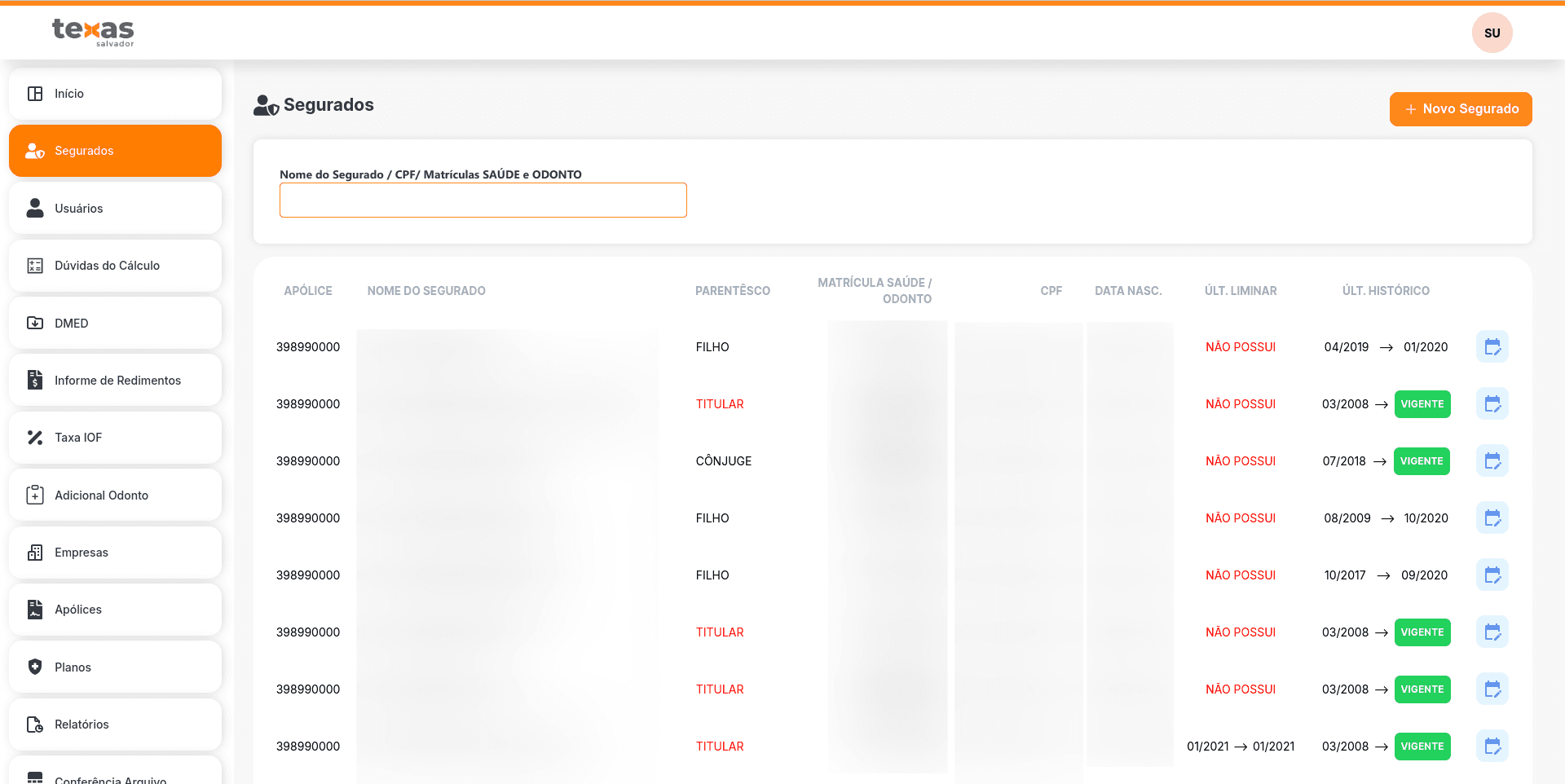Navigate to Taxa IOF
This screenshot has height=784, width=1565.
point(115,438)
